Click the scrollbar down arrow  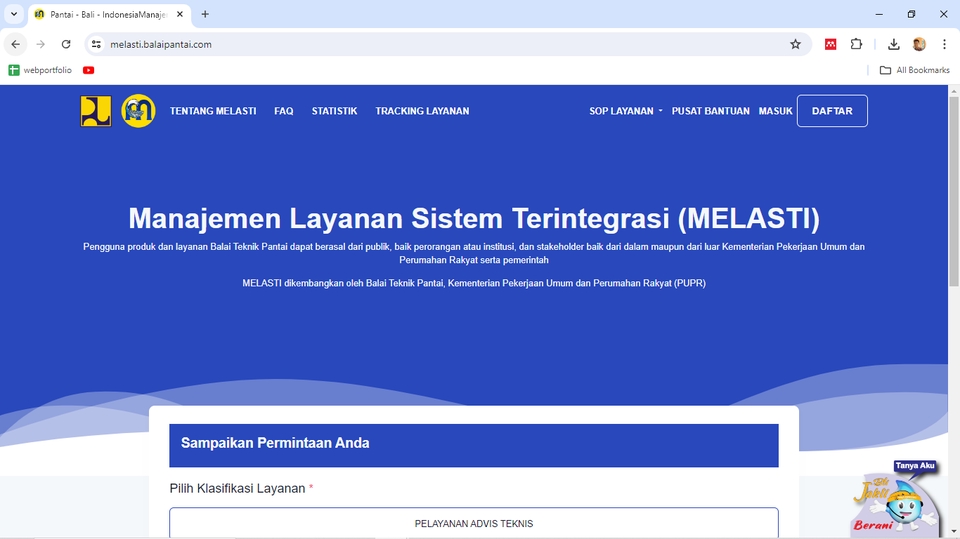954,532
